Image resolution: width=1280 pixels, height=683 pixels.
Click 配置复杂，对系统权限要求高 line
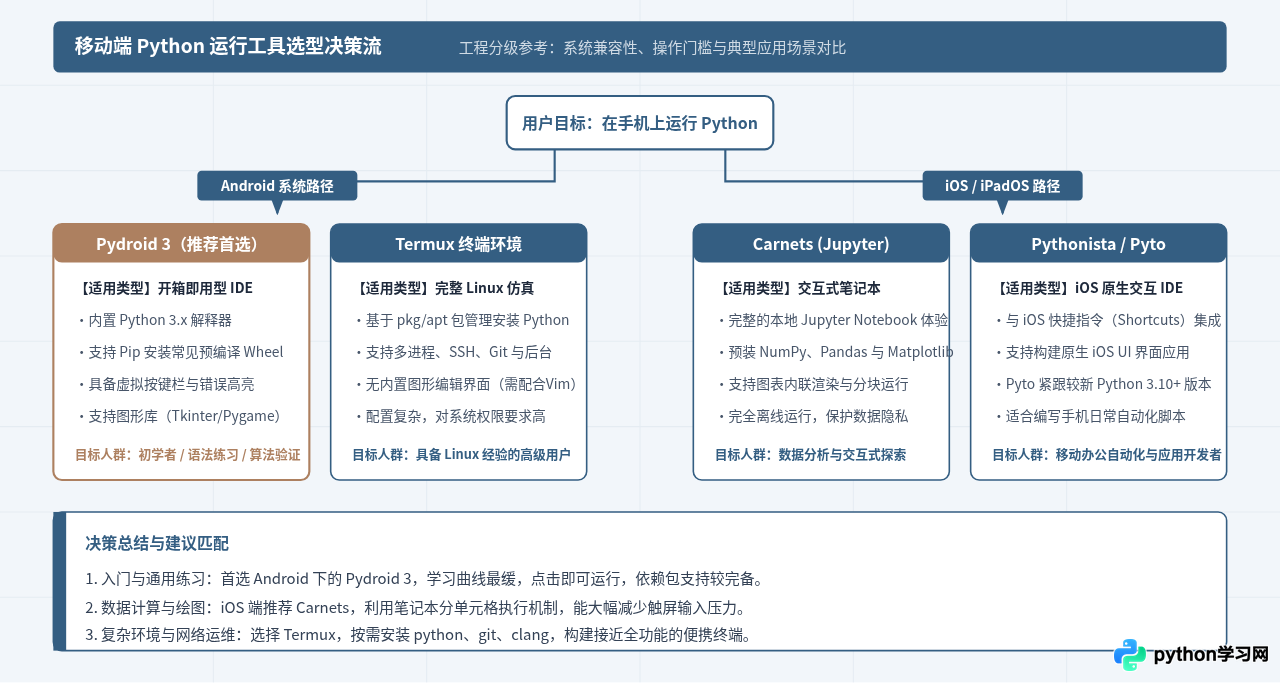click(450, 416)
